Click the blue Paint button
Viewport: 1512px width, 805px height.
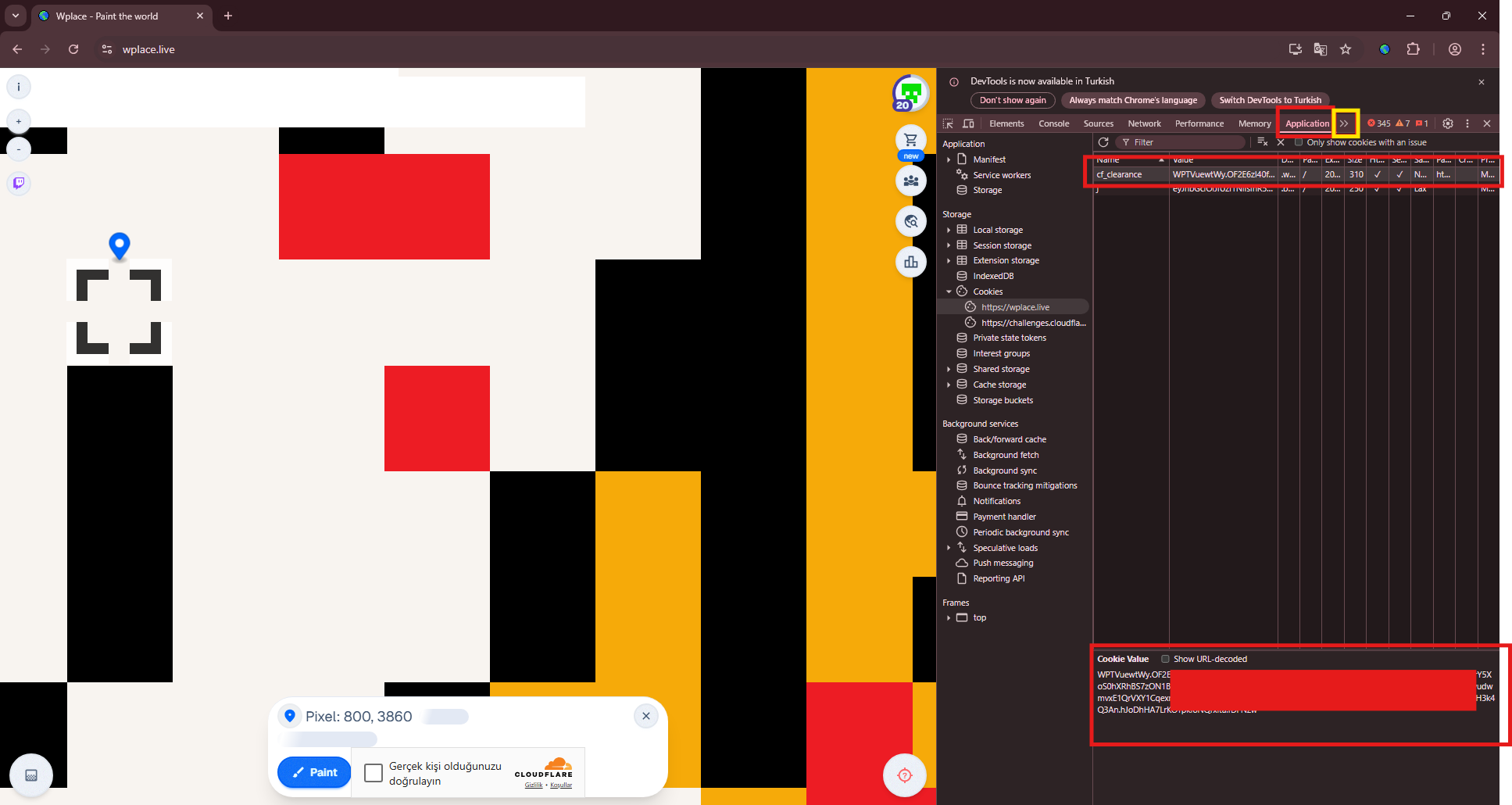pos(314,772)
